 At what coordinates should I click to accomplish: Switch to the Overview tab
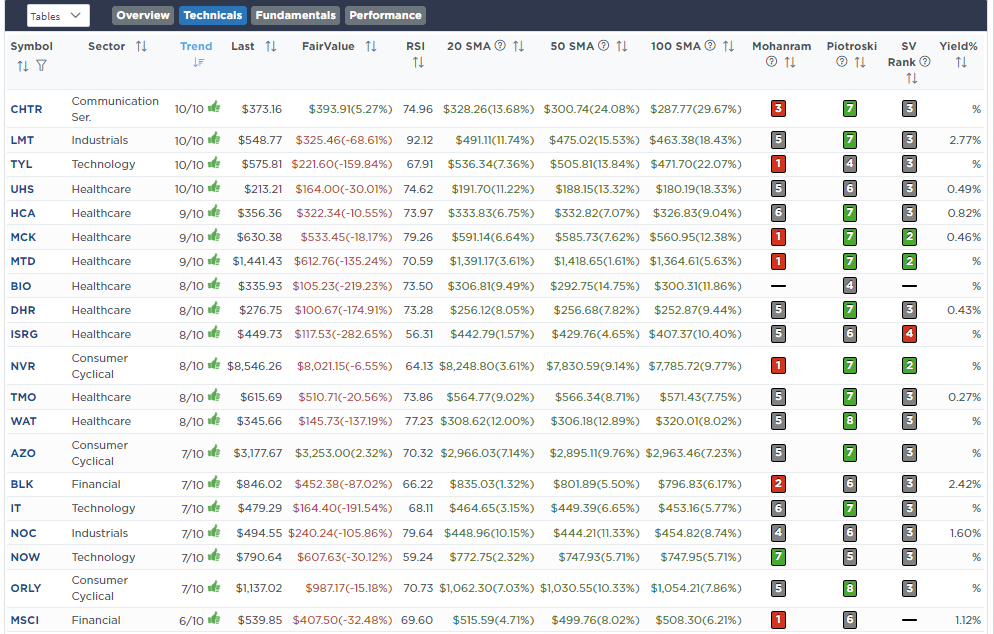pos(143,15)
